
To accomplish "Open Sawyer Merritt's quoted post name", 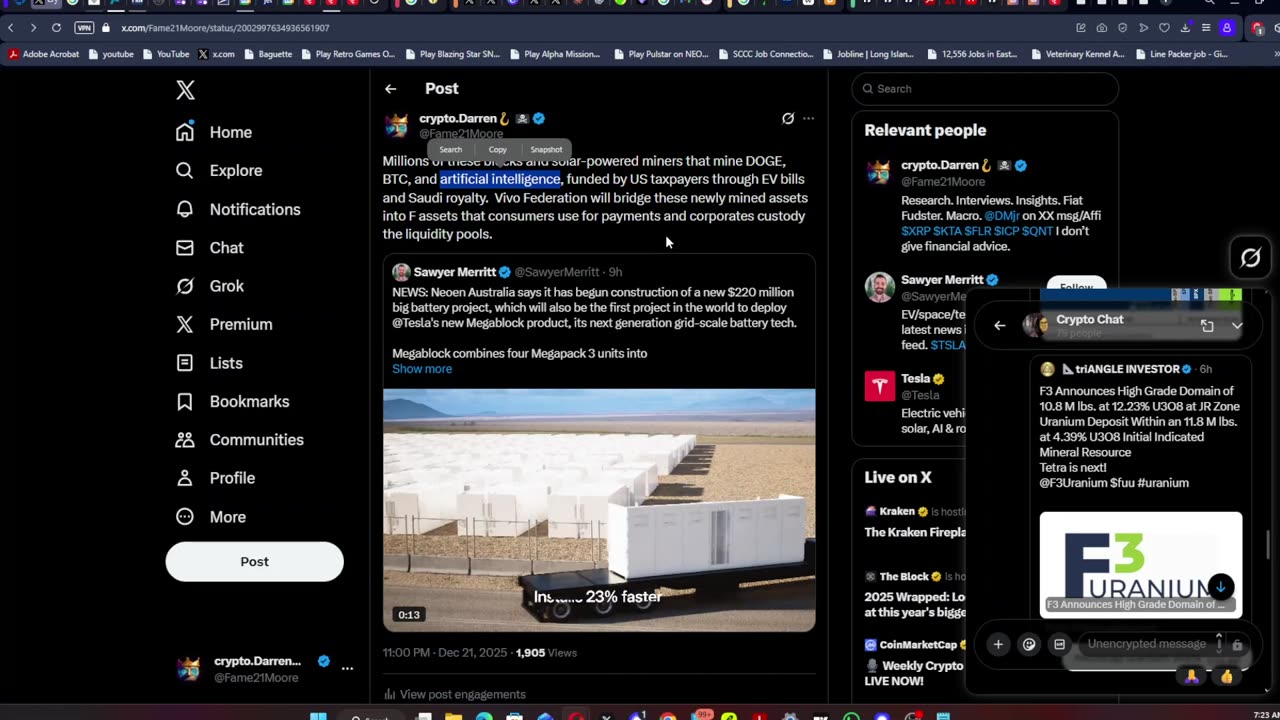I will tap(455, 272).
